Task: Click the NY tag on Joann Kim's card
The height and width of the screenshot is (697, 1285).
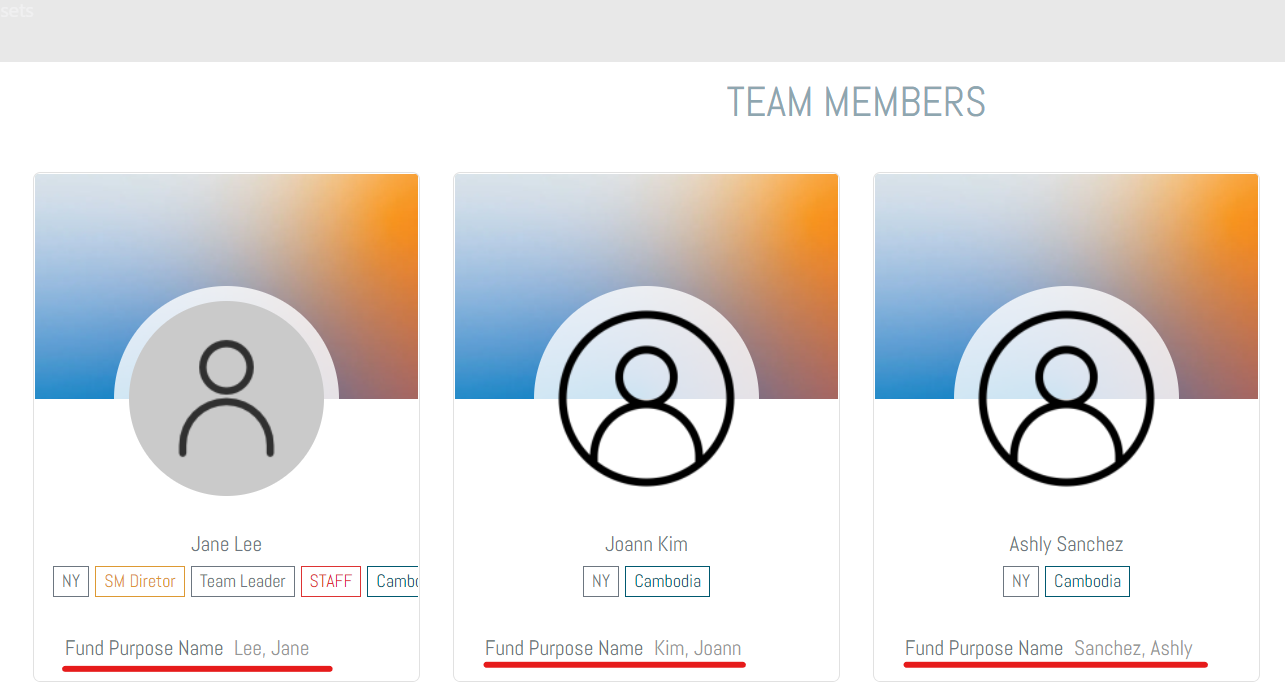Action: pyautogui.click(x=601, y=581)
